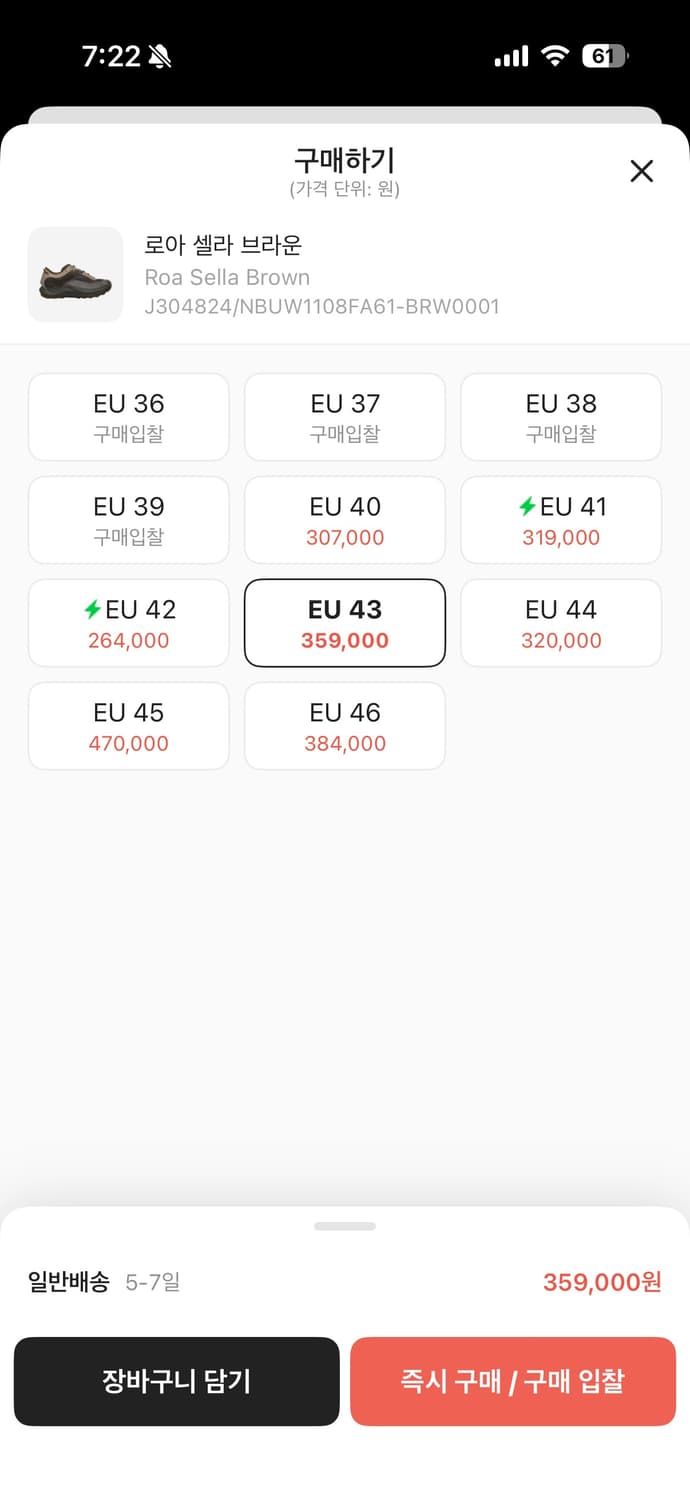Select size EU 46 priced 384,000
The width and height of the screenshot is (690, 1500).
(344, 726)
